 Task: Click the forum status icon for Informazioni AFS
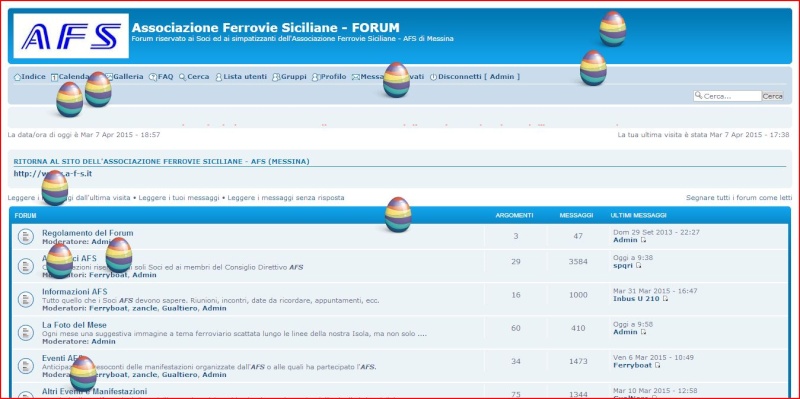(26, 299)
